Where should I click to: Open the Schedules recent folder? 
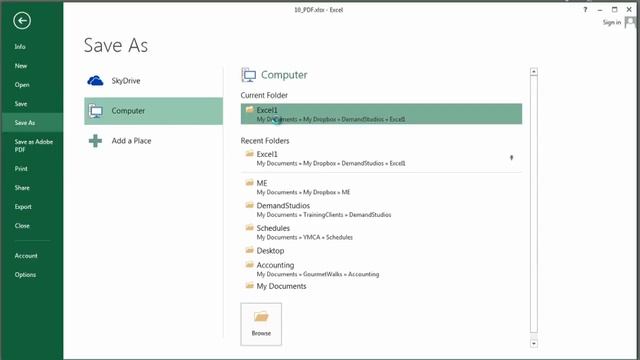point(381,232)
